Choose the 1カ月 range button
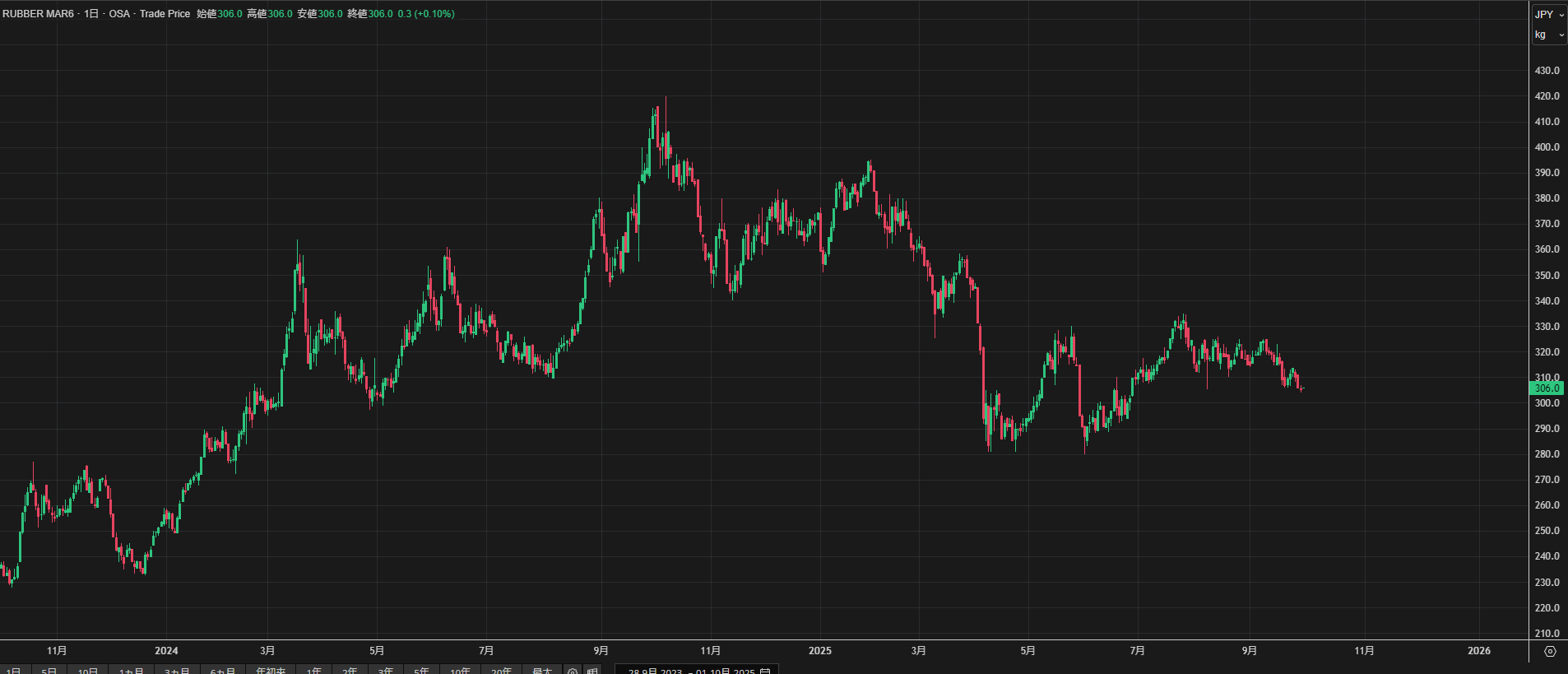 coord(131,672)
